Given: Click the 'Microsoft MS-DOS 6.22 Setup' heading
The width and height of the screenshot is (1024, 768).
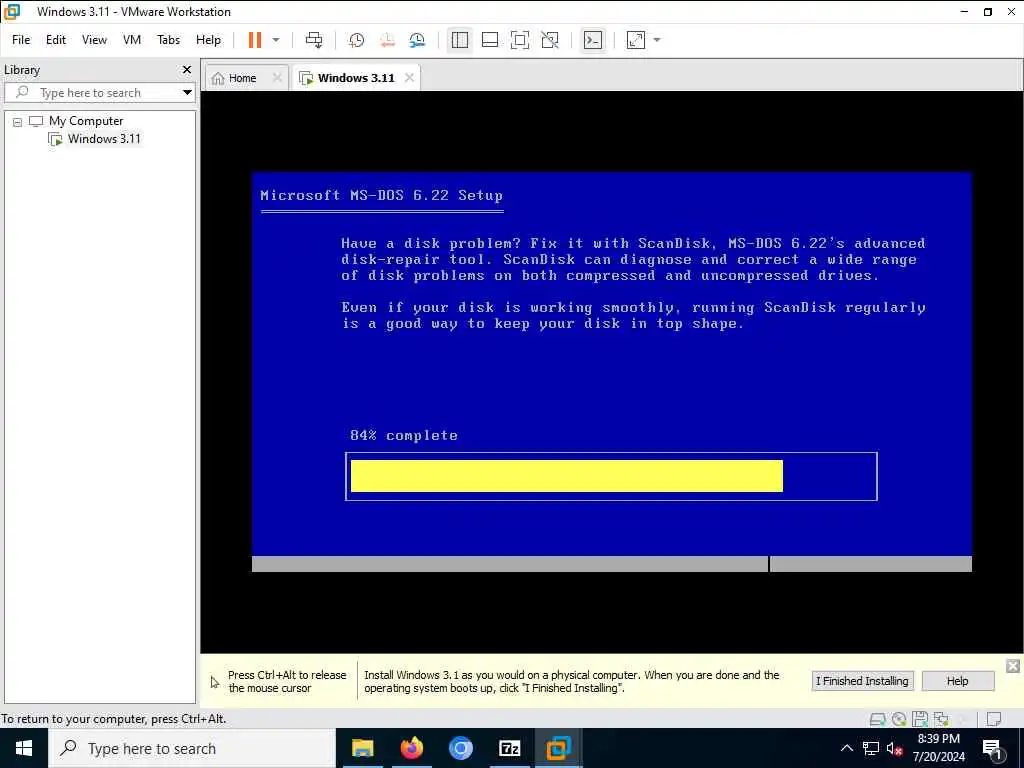Looking at the screenshot, I should [x=381, y=195].
